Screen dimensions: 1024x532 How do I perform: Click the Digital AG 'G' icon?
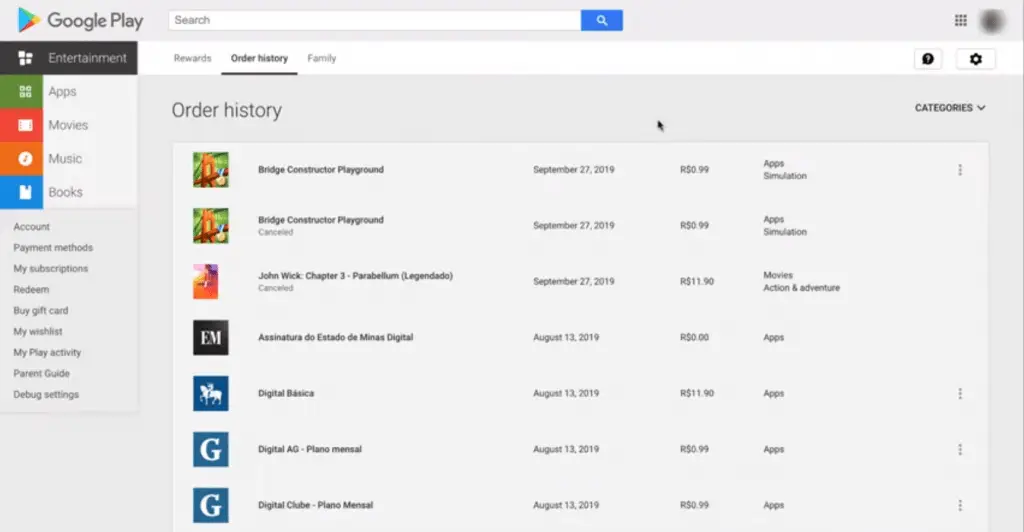[x=210, y=449]
